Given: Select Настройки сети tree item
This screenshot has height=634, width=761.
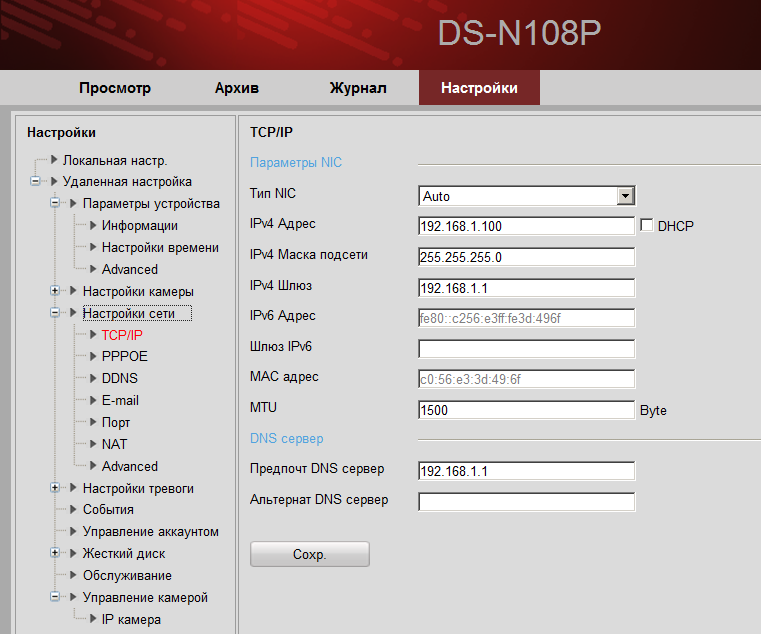Looking at the screenshot, I should (x=129, y=313).
